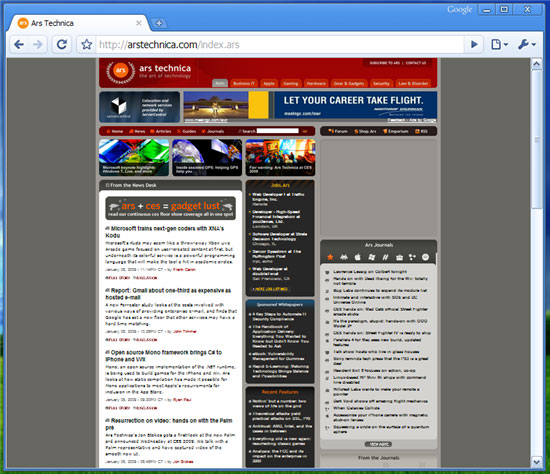The image size is (550, 474).
Task: Click the vertical scrollbar thumb
Action: pyautogui.click(x=537, y=140)
